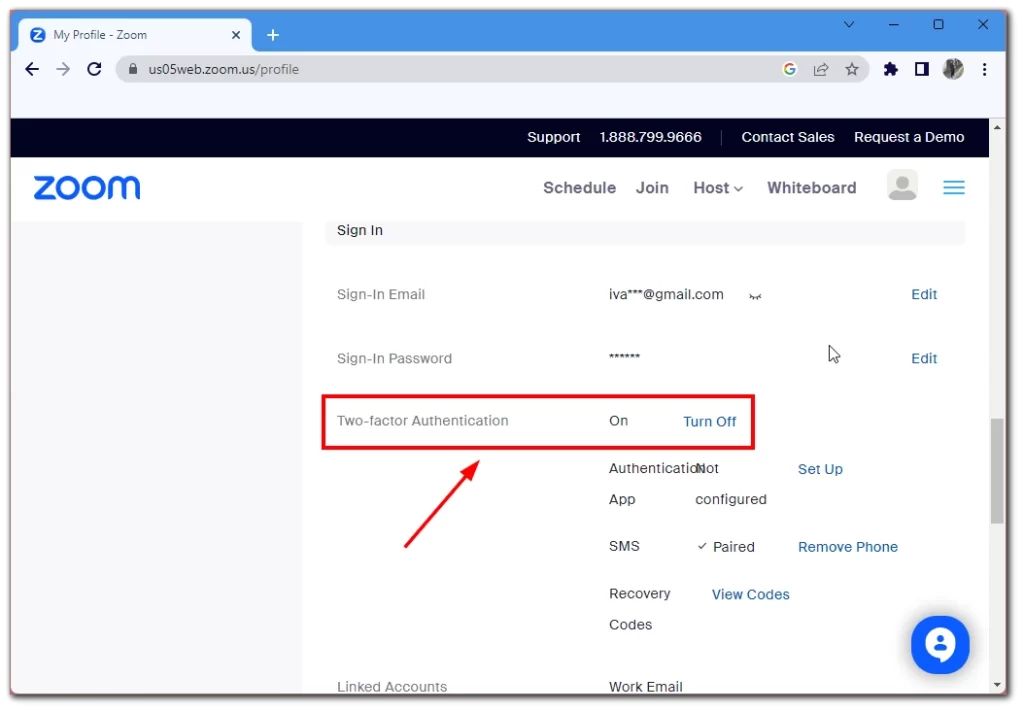Open the Zoom hamburger menu
This screenshot has height=712, width=1024.
[953, 188]
